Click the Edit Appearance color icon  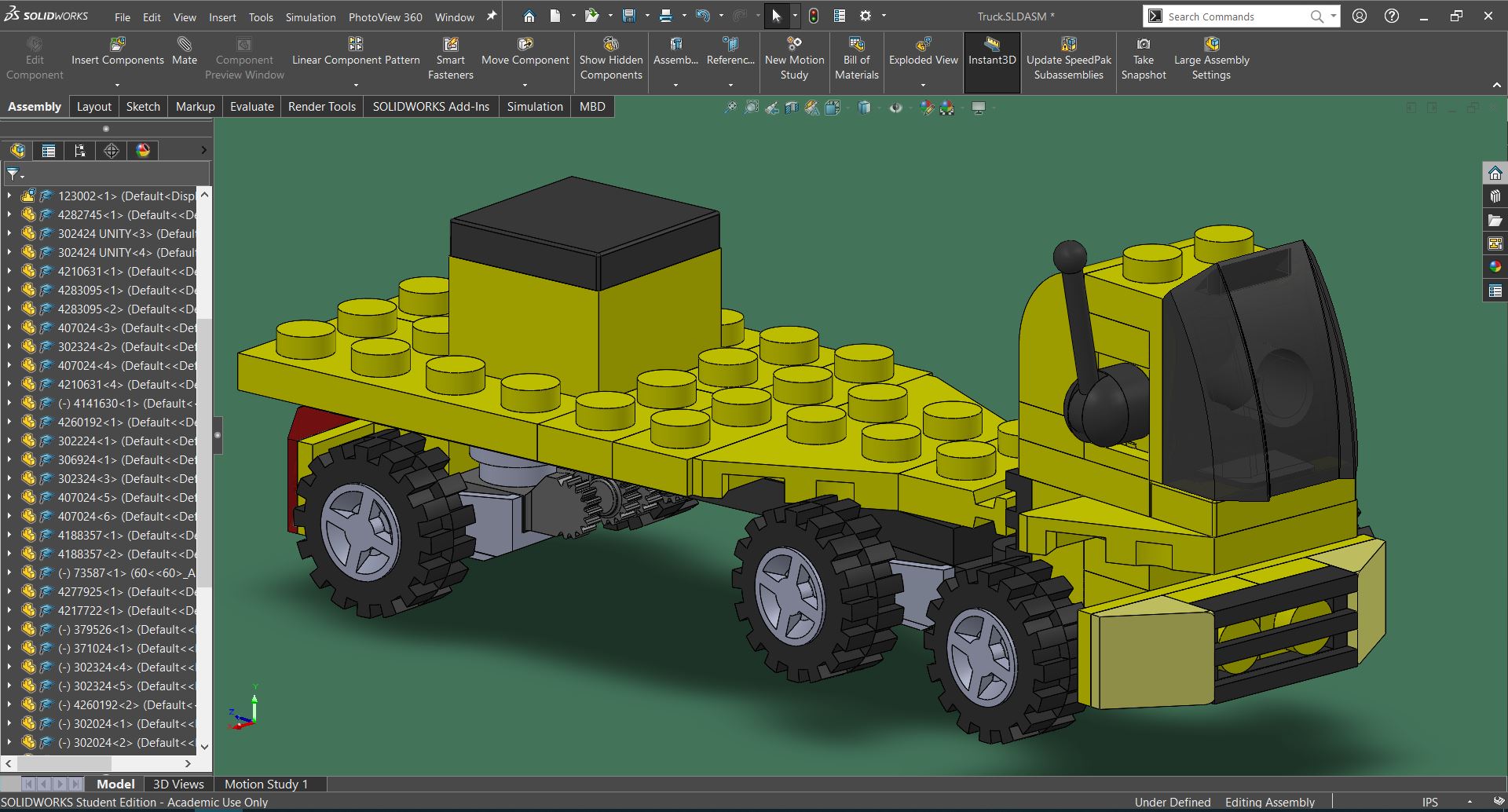click(x=927, y=108)
